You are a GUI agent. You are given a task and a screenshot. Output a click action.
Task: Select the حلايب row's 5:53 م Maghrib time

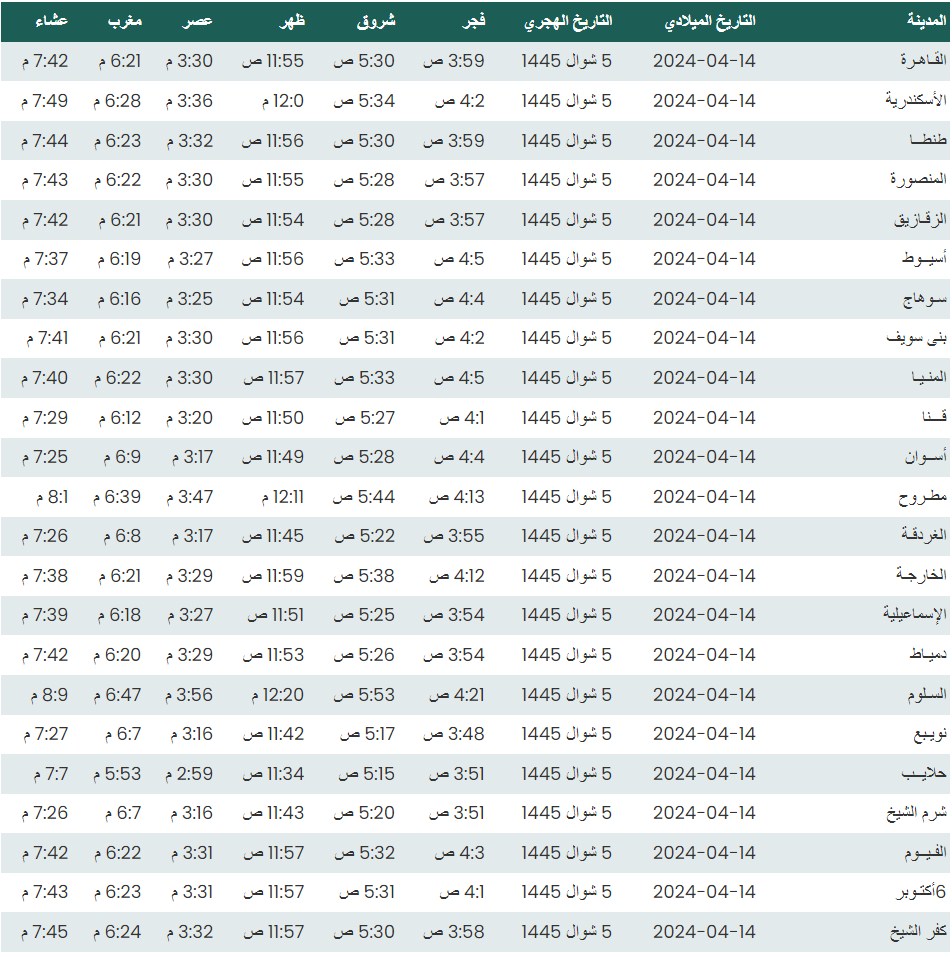pos(119,774)
